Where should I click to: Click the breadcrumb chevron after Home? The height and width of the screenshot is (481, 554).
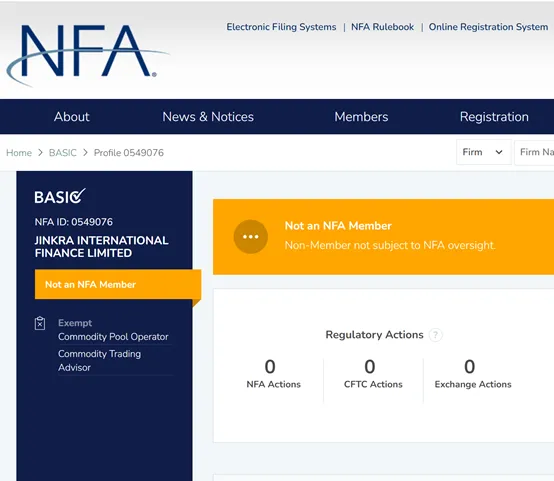(x=40, y=153)
